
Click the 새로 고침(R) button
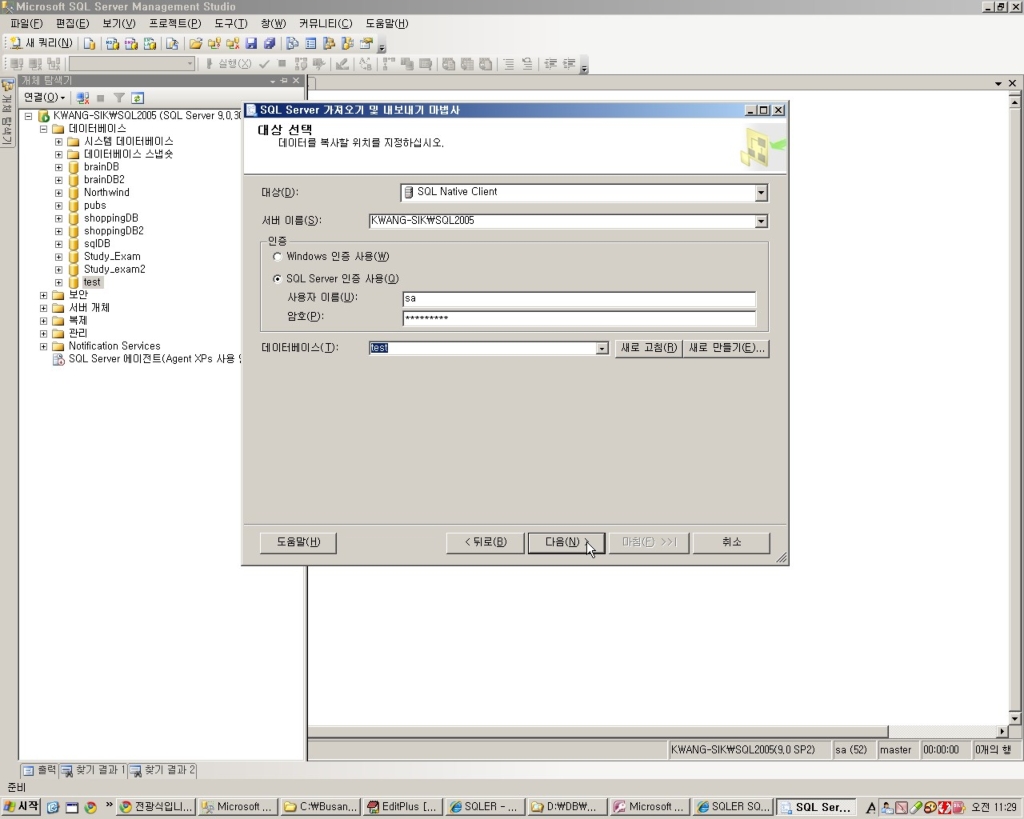648,348
